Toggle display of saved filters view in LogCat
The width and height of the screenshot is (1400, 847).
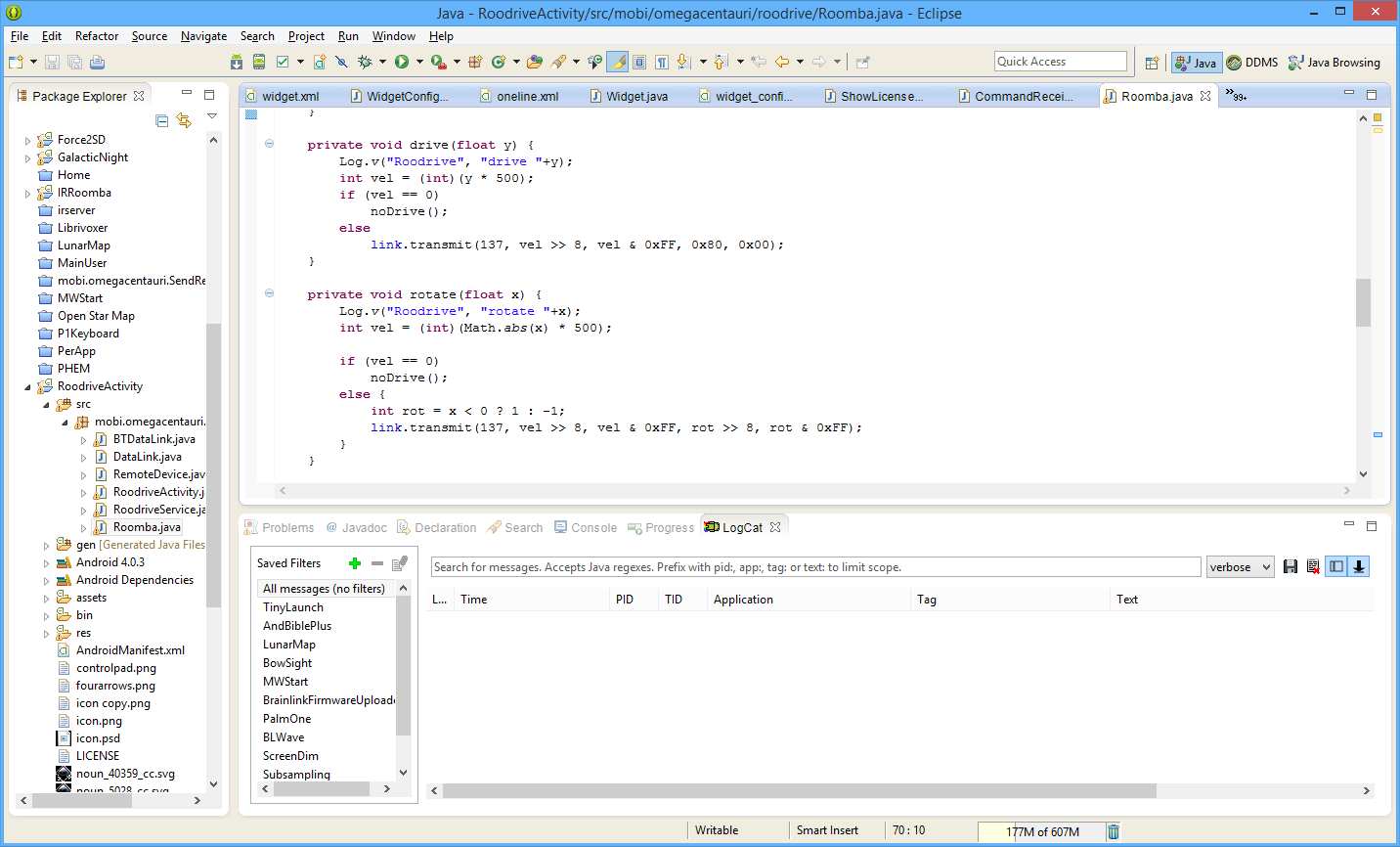click(1336, 566)
